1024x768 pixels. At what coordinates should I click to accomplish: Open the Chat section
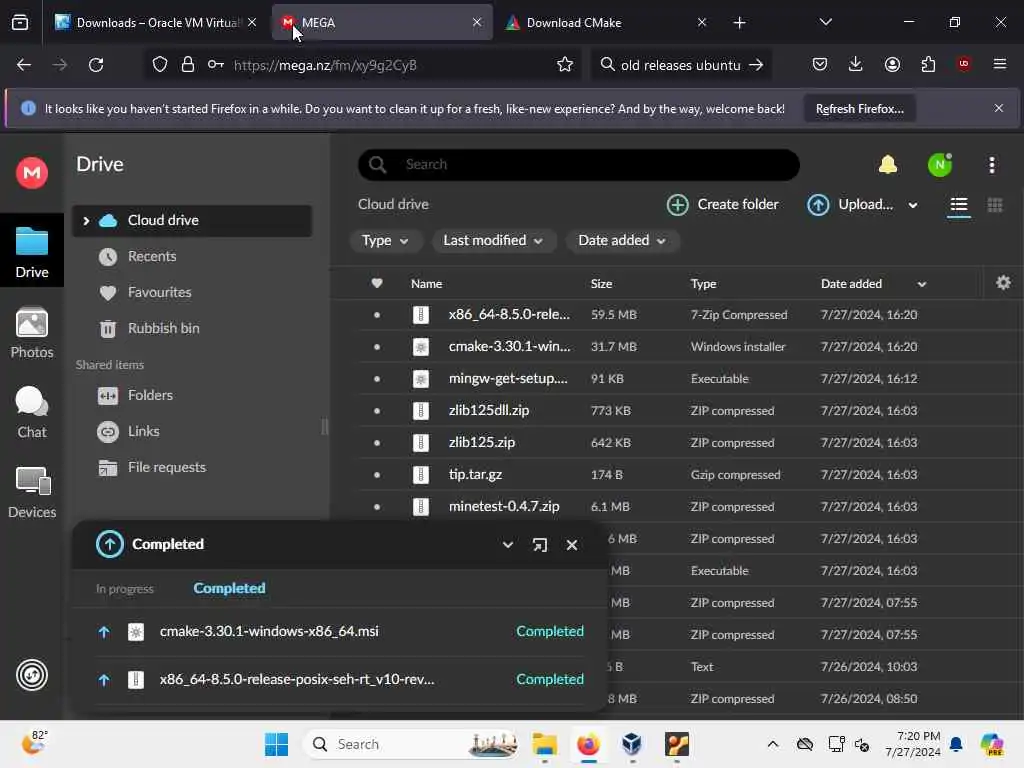click(x=32, y=413)
